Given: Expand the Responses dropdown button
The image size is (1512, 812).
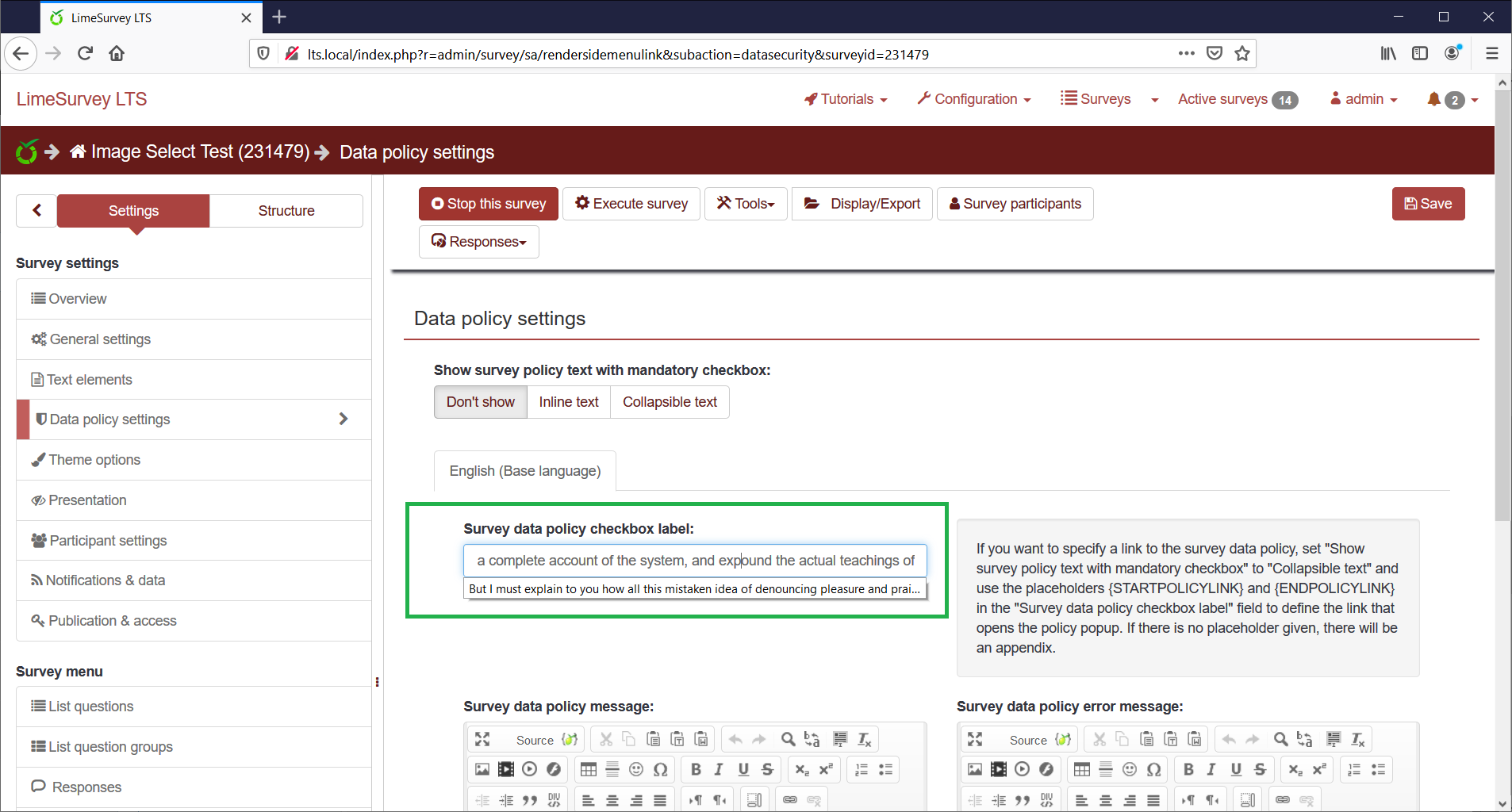Looking at the screenshot, I should [x=479, y=242].
